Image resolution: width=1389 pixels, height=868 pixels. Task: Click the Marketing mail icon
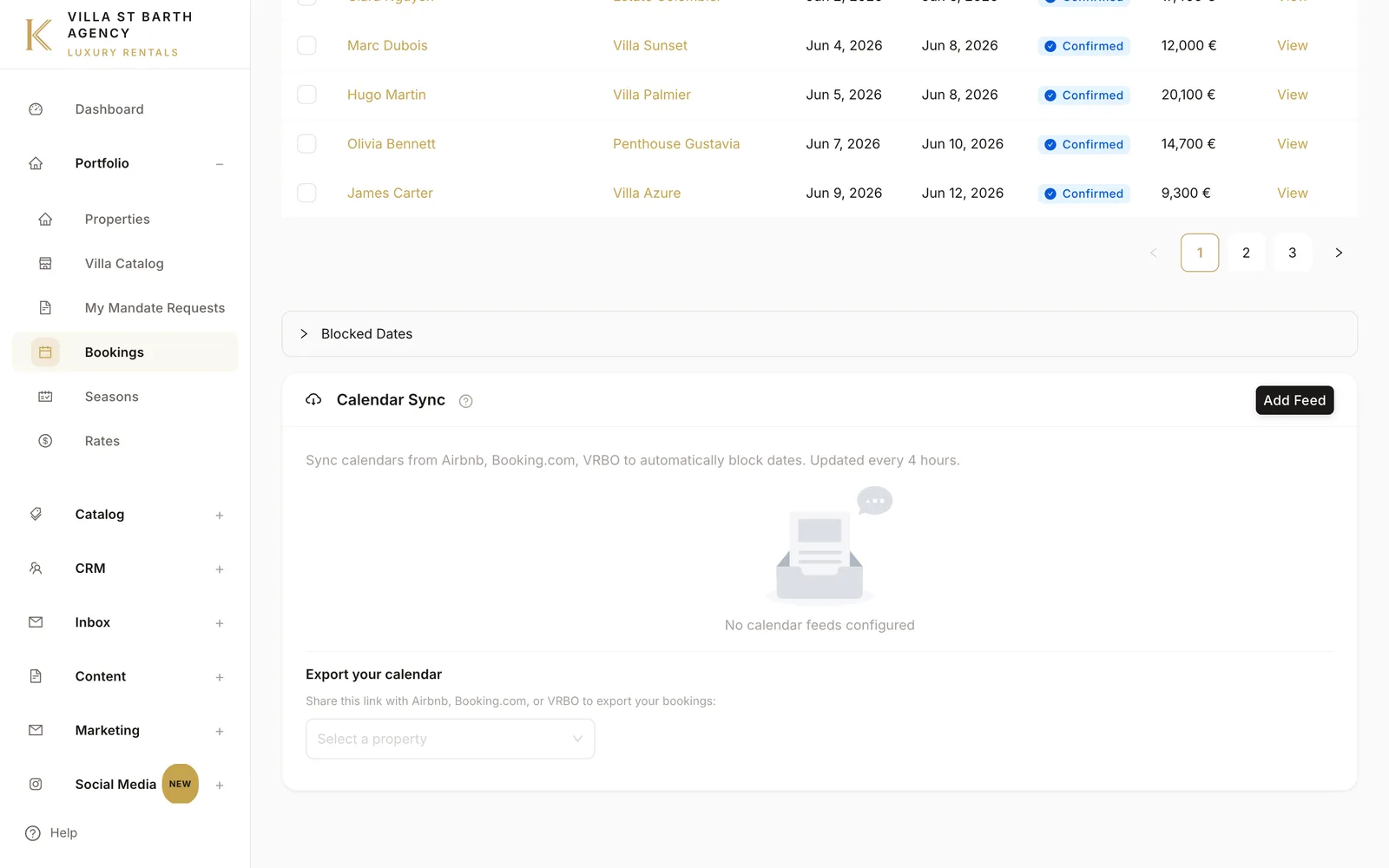click(36, 730)
